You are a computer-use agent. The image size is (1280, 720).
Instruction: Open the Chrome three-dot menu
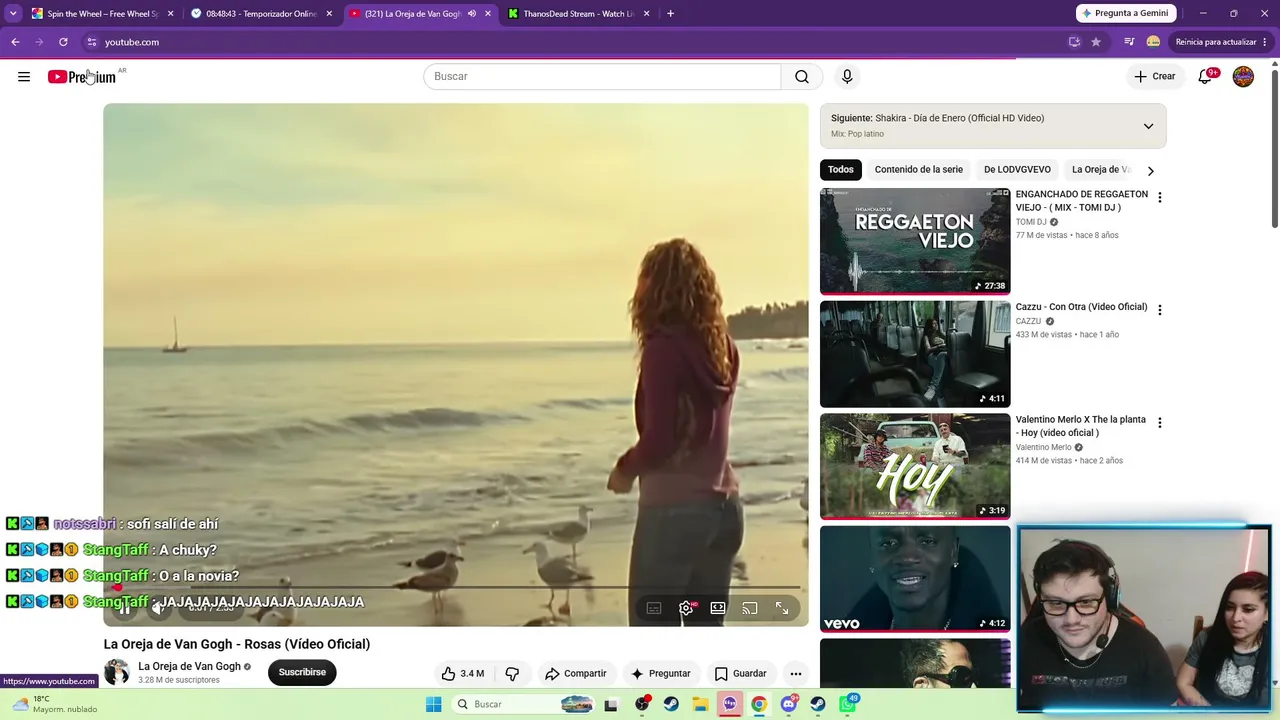pyautogui.click(x=1265, y=42)
